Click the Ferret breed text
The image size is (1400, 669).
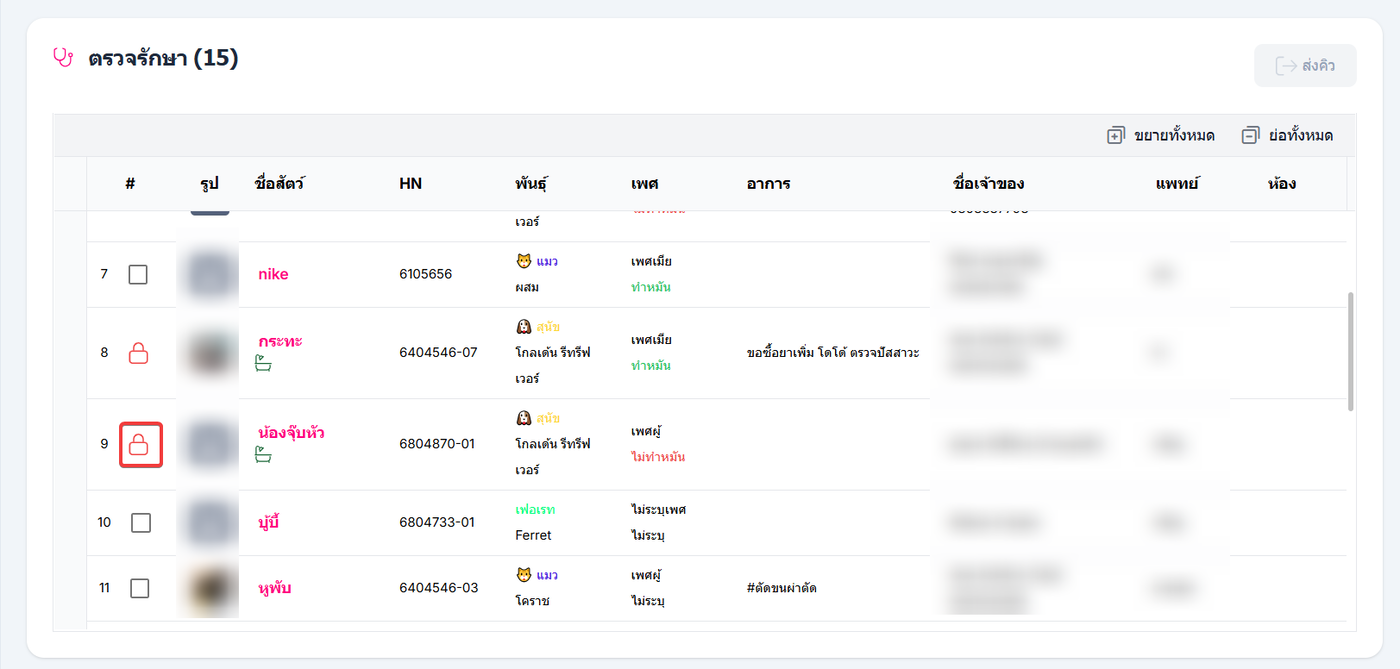[533, 535]
